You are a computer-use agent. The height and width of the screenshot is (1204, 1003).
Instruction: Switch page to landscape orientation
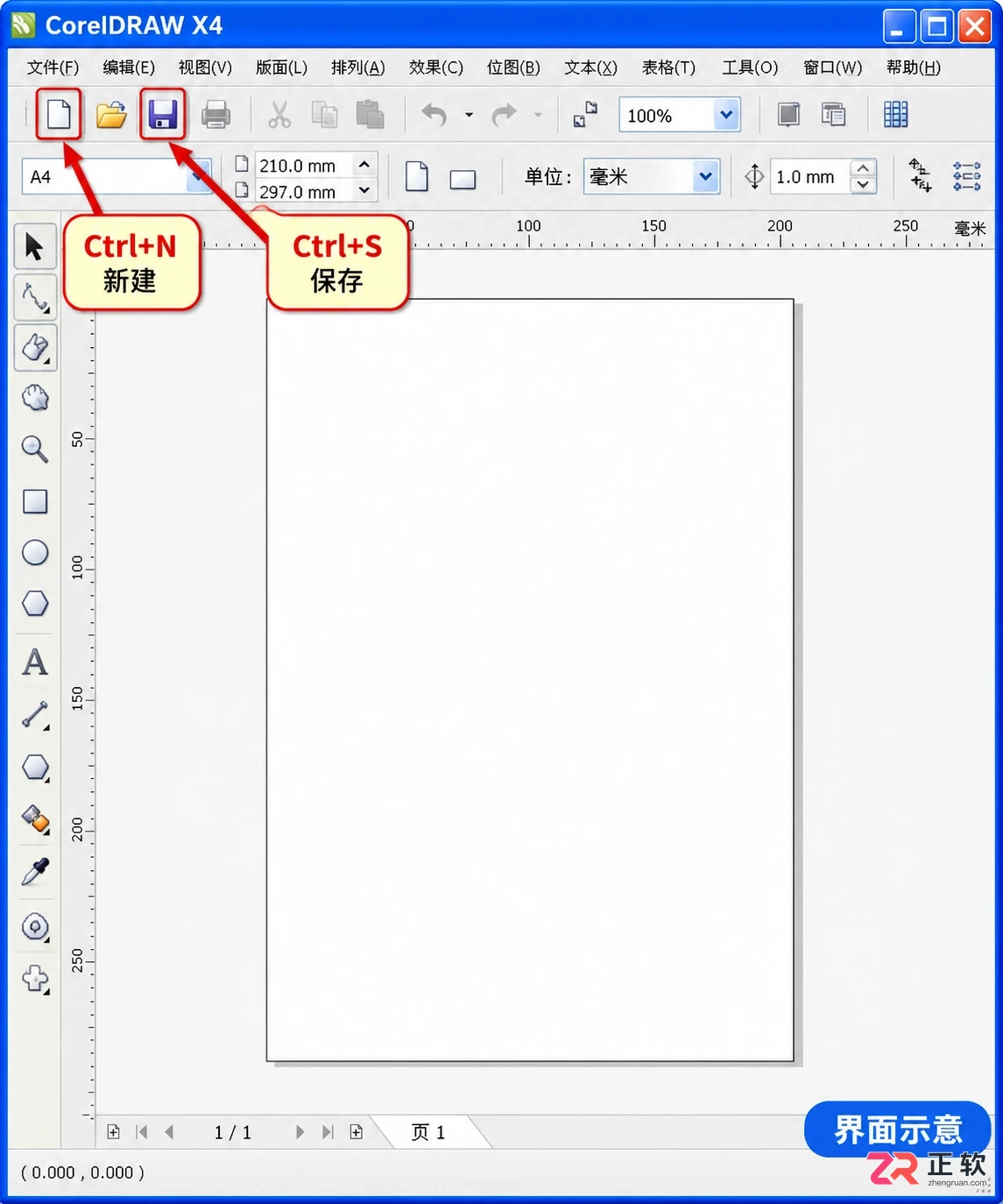pos(463,180)
